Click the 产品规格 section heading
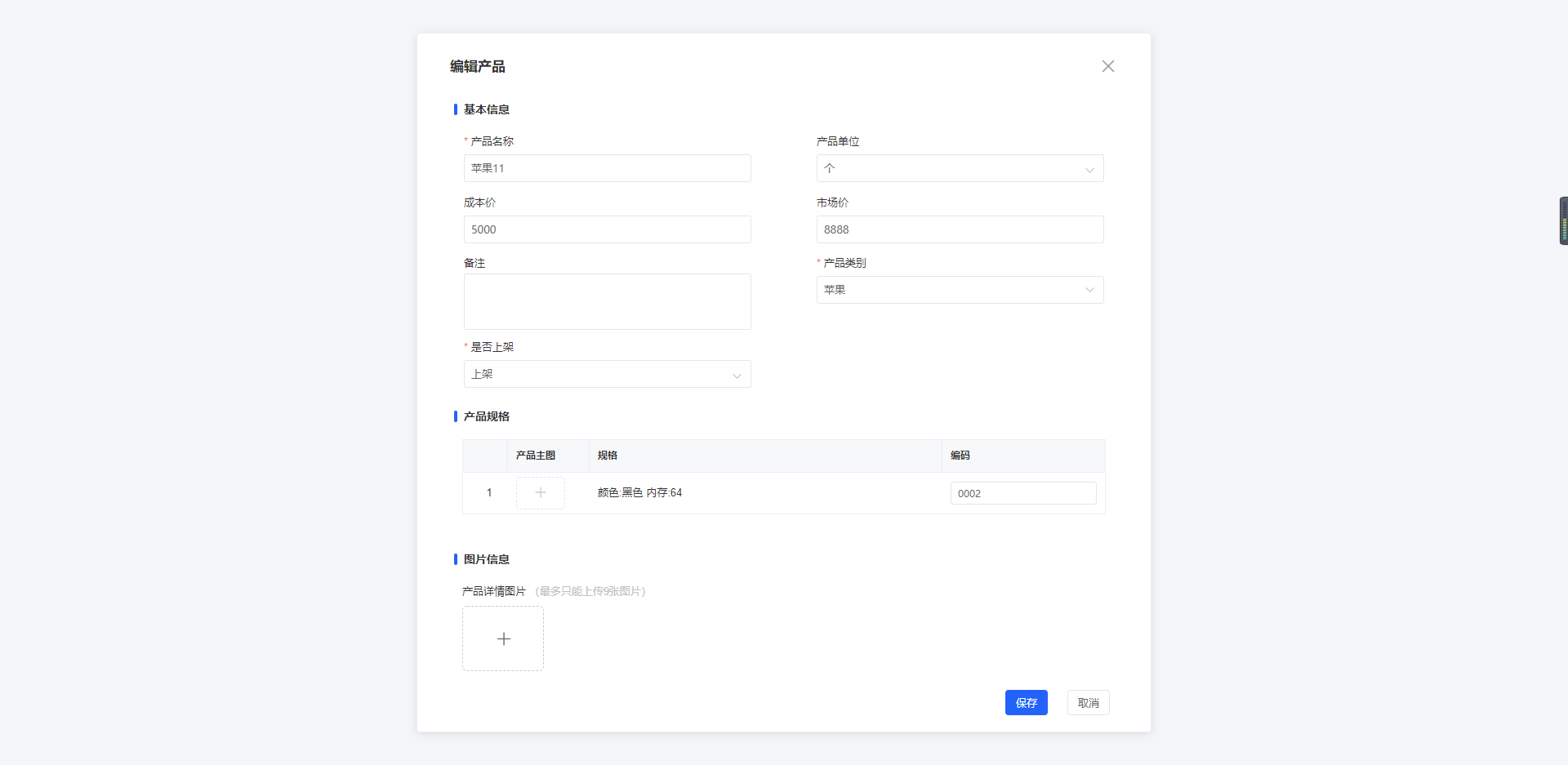The width and height of the screenshot is (1568, 765). [x=486, y=416]
